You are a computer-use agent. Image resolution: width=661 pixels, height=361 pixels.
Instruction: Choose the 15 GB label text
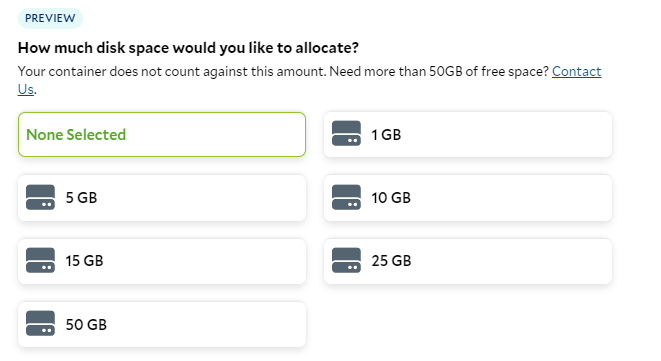[x=84, y=261]
